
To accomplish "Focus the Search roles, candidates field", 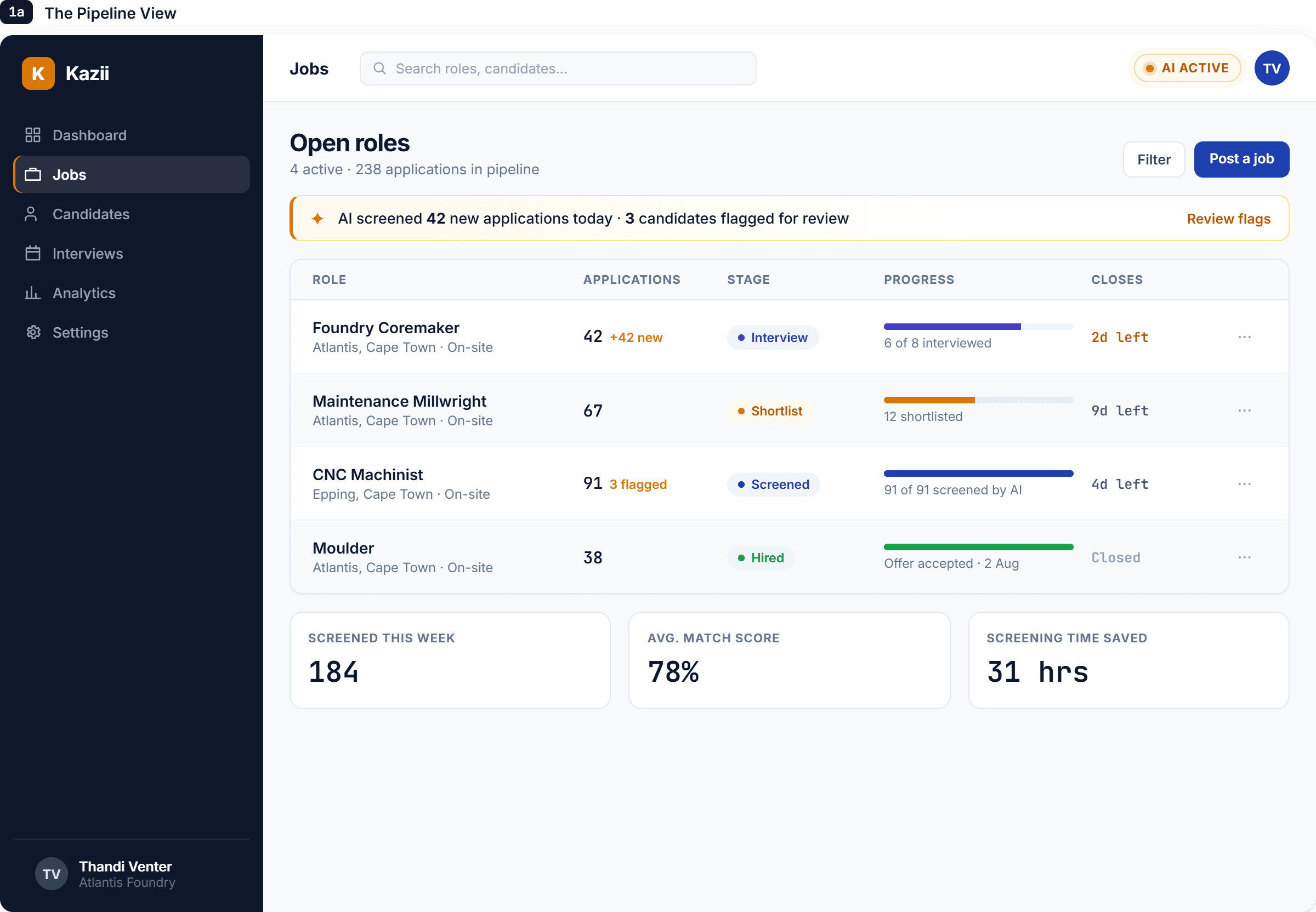I will (558, 69).
